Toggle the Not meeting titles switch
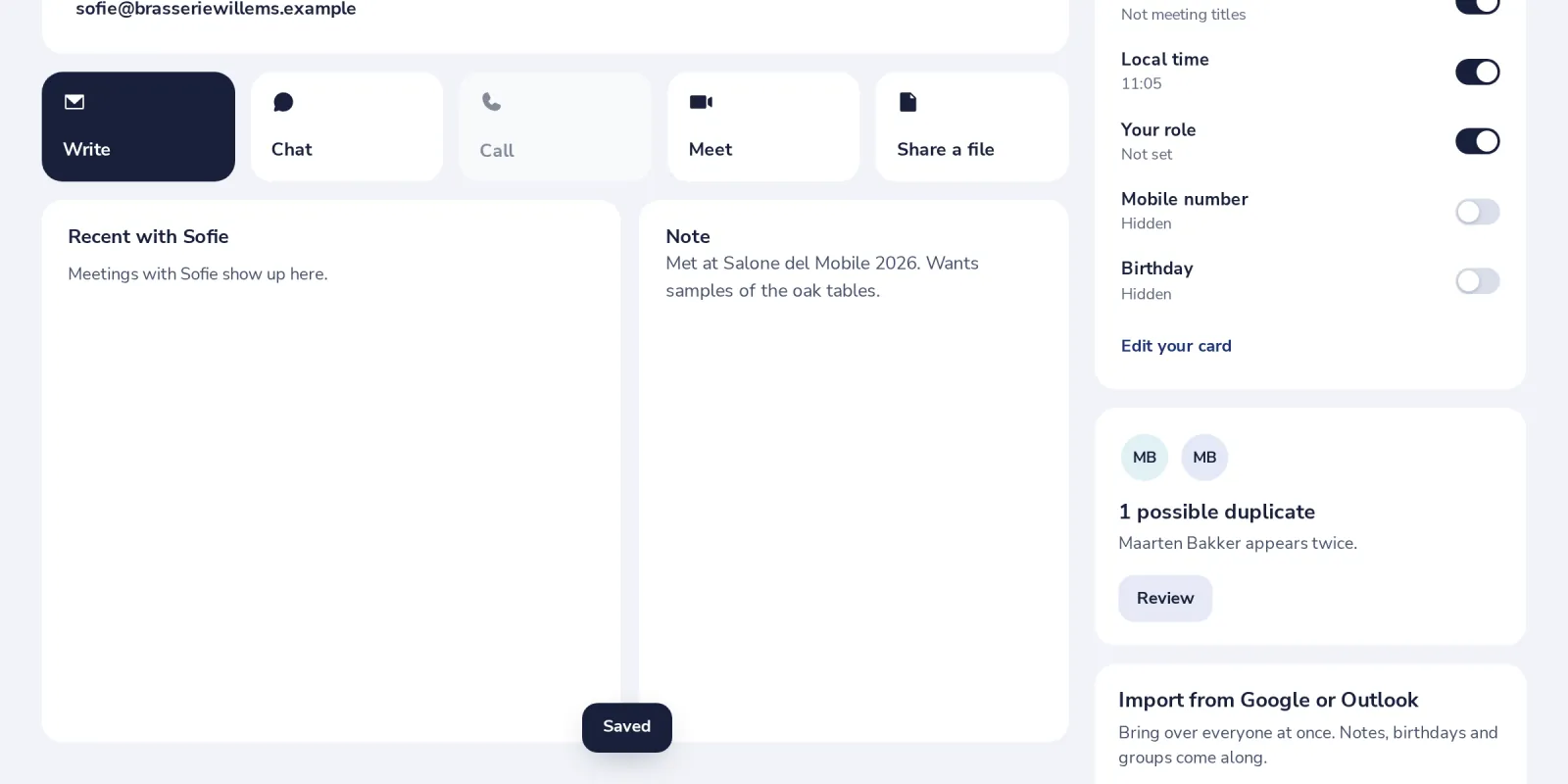 [1478, 5]
